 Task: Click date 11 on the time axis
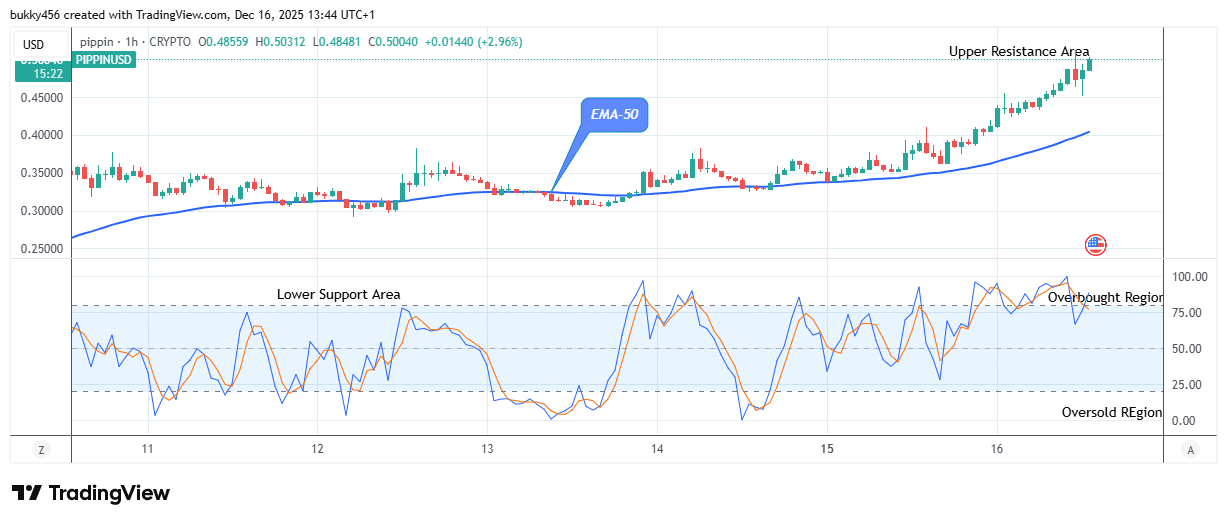click(x=147, y=451)
